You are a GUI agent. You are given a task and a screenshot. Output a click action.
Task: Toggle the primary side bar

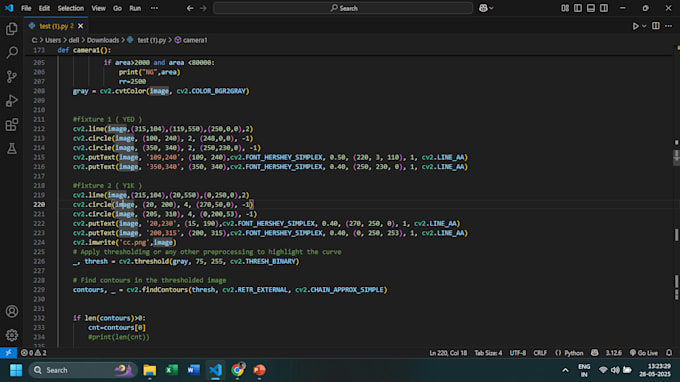pos(578,8)
